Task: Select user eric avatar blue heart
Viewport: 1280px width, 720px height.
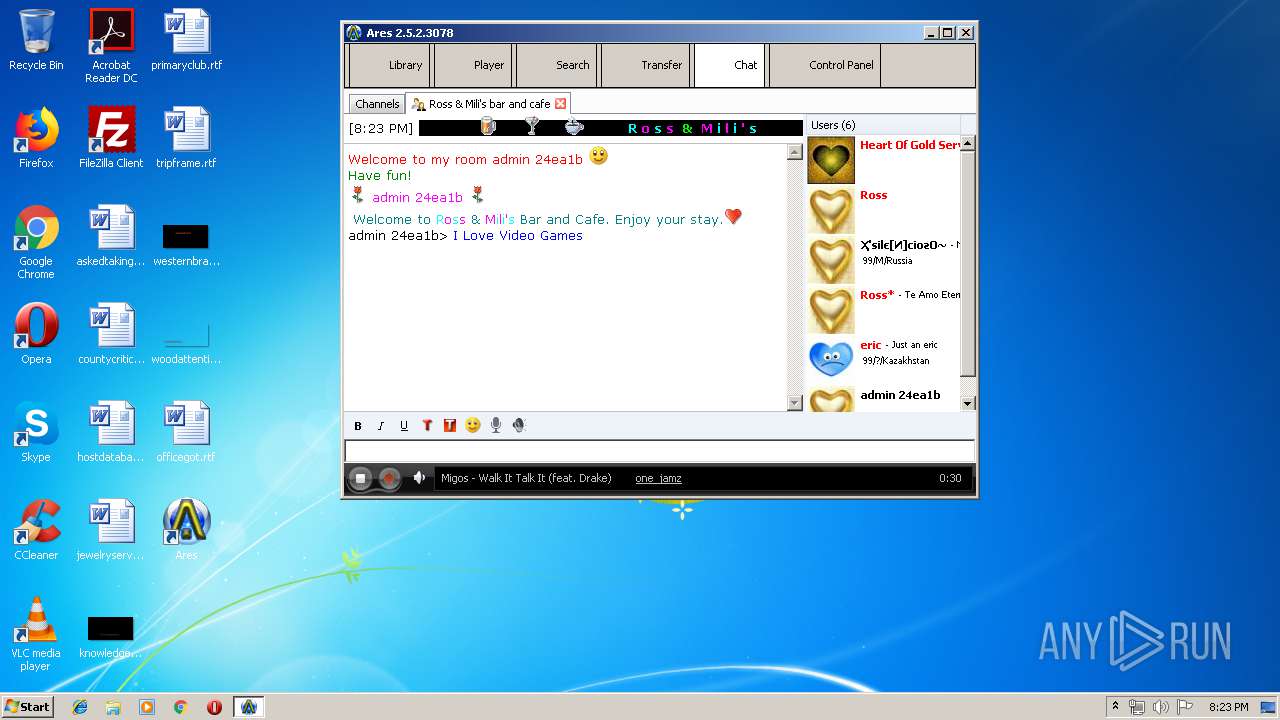Action: pyautogui.click(x=831, y=359)
